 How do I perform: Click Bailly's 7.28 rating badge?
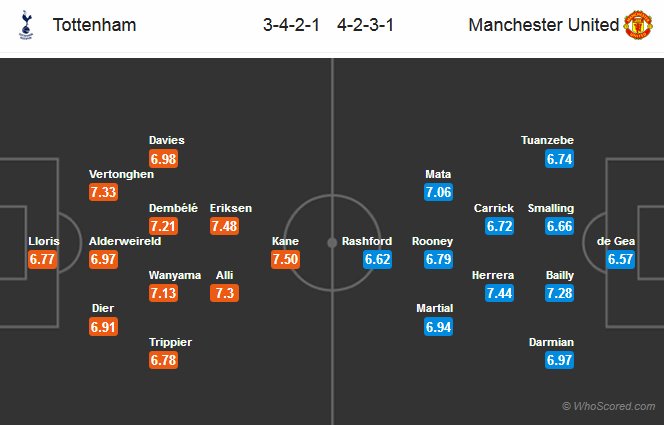559,293
